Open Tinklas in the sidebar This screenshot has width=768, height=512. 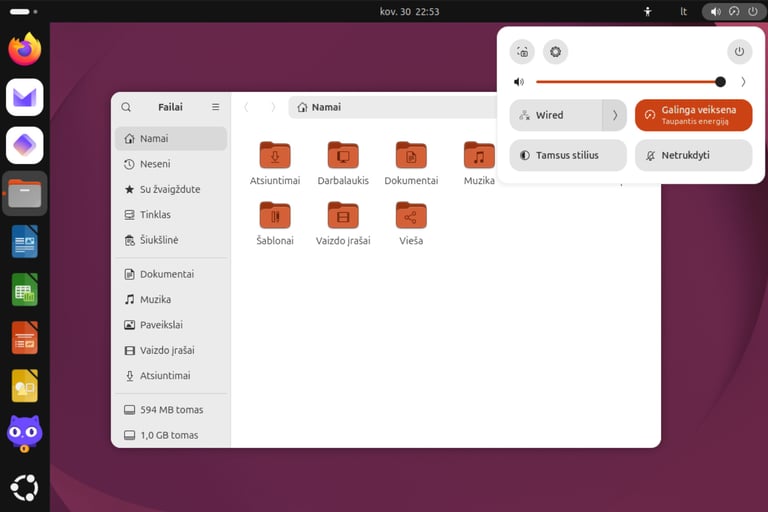click(x=171, y=215)
